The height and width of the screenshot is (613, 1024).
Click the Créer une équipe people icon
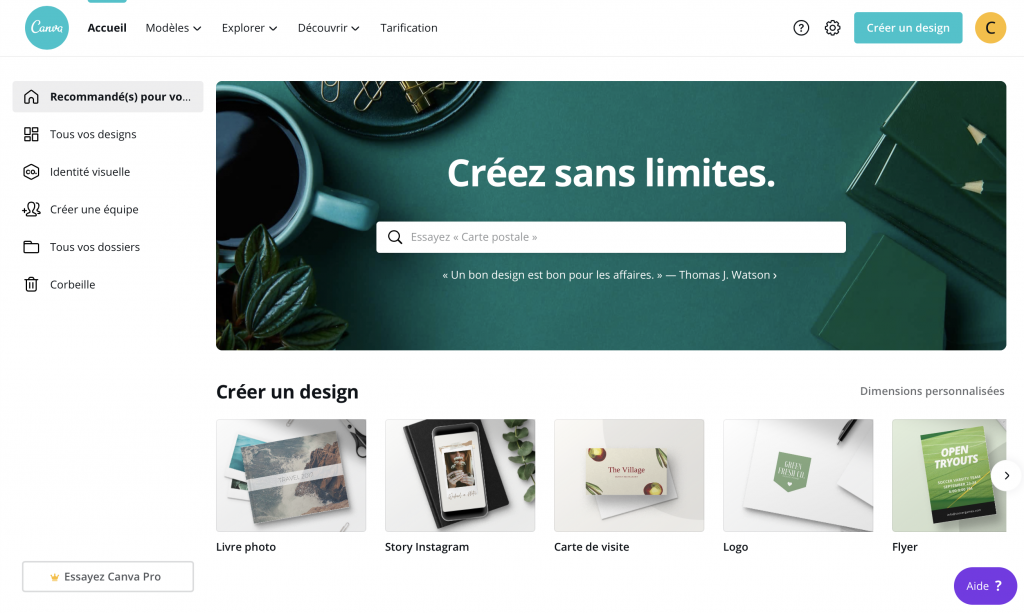tap(31, 210)
